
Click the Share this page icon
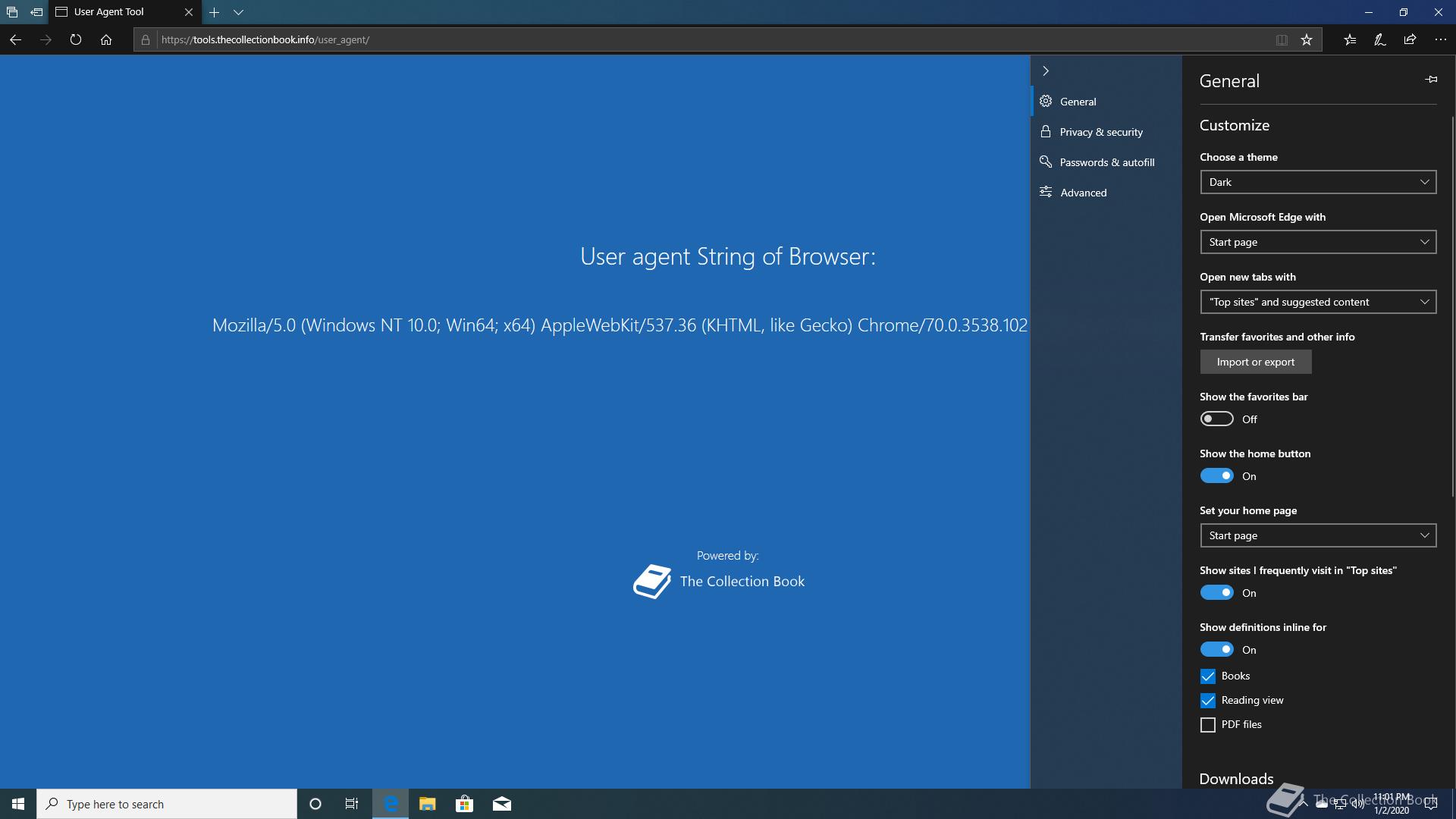[1410, 39]
